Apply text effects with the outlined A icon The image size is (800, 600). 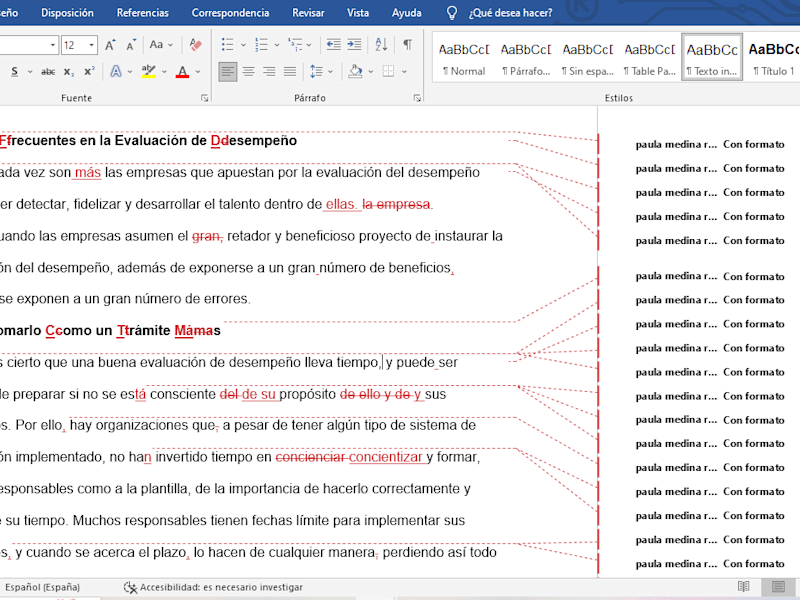pos(116,72)
